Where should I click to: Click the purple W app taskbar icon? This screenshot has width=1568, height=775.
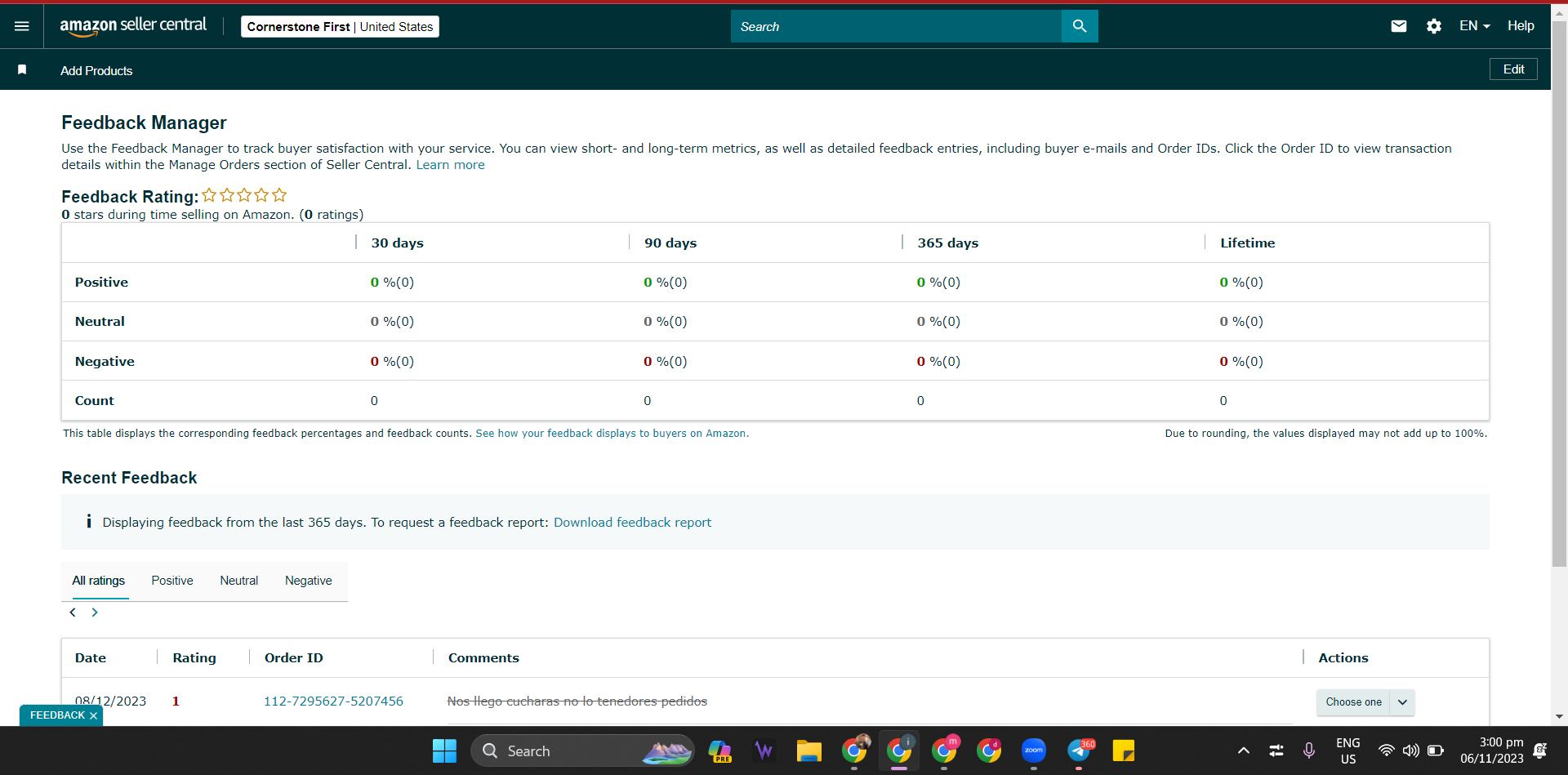(x=764, y=751)
